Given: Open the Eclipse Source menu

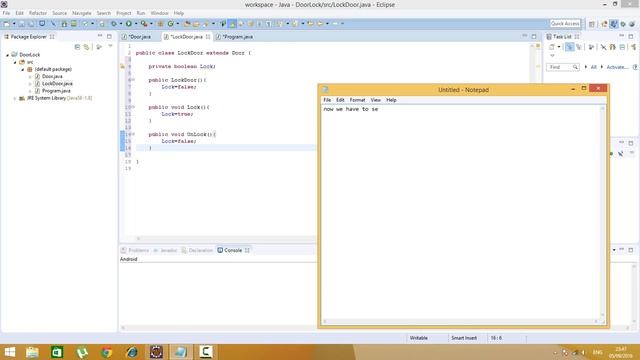Looking at the screenshot, I should point(59,13).
